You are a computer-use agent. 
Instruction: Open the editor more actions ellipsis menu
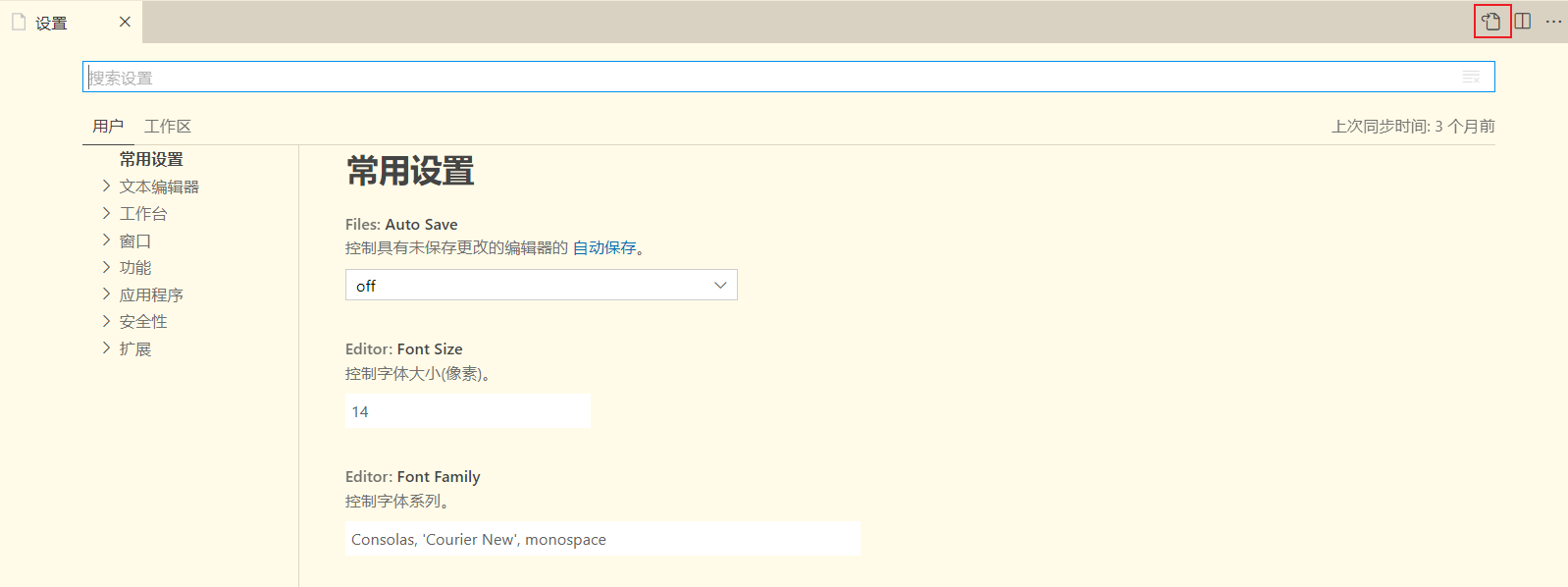tap(1553, 21)
